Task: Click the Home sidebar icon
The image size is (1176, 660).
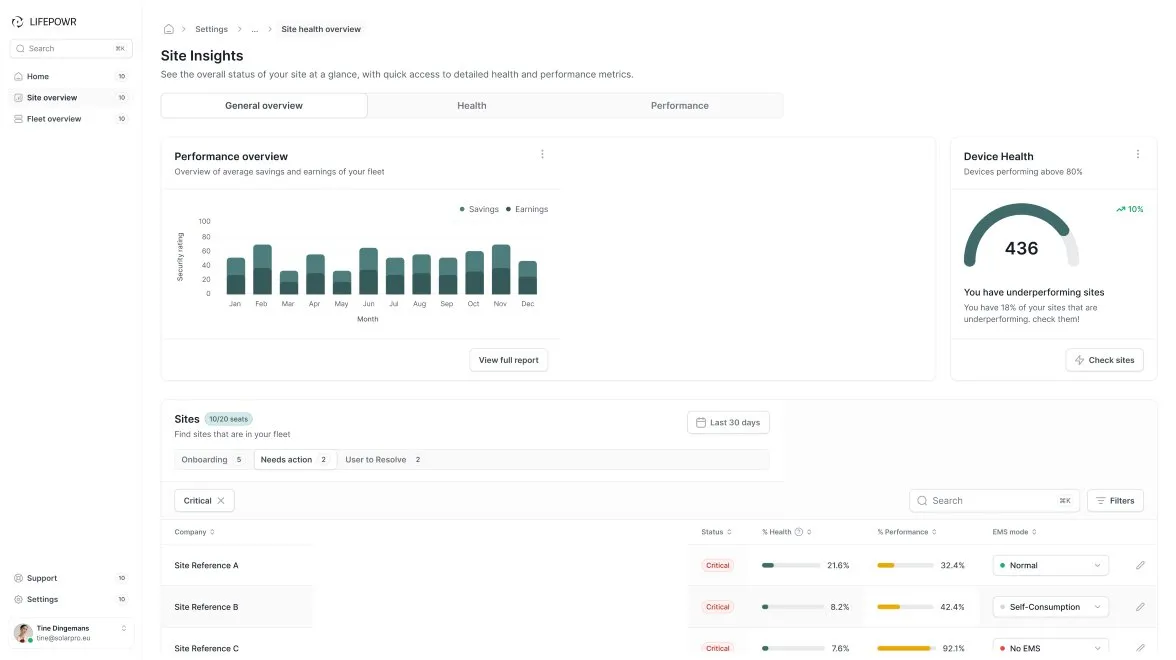Action: [x=19, y=76]
